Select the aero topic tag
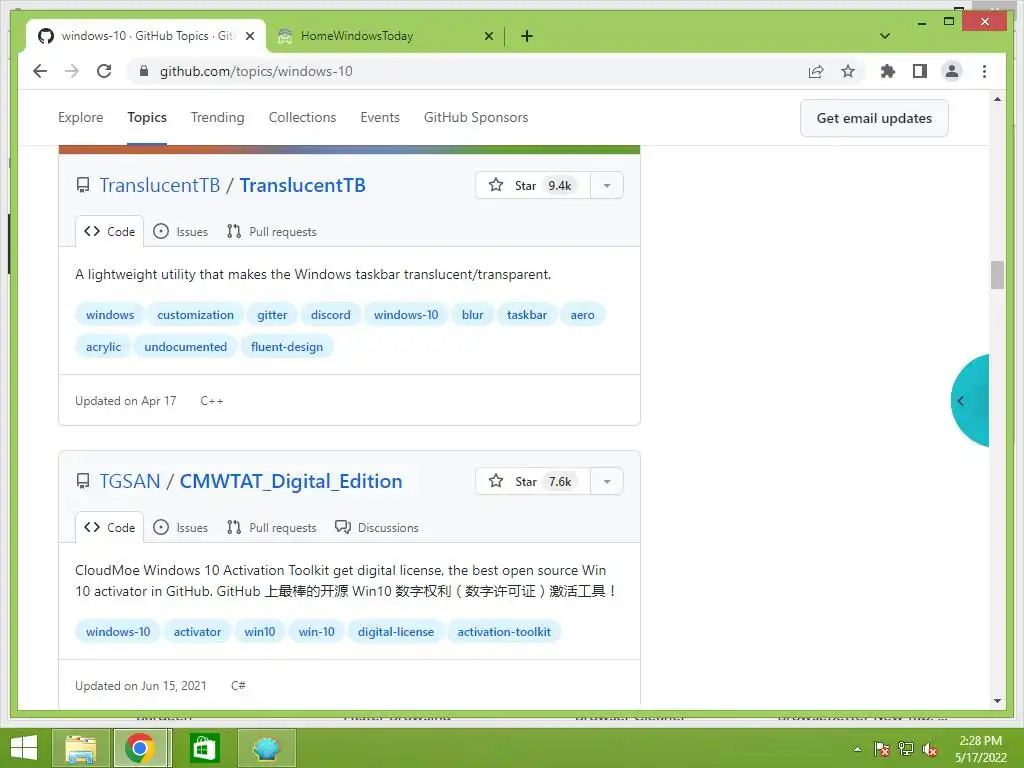Screen dimensions: 1024x768 (582, 315)
